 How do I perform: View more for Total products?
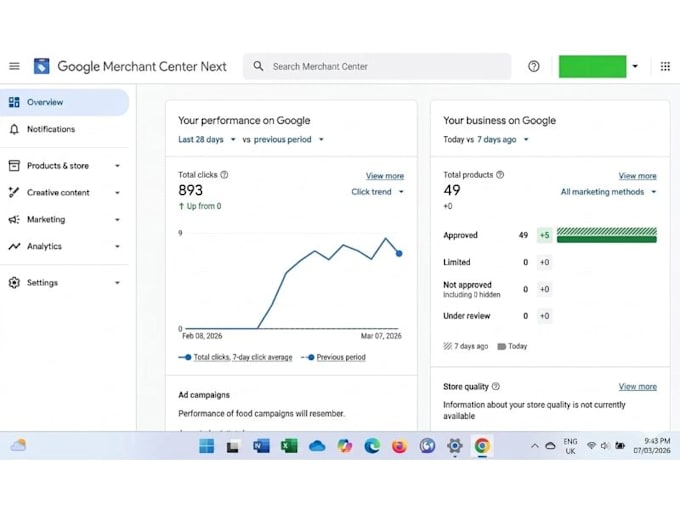637,176
